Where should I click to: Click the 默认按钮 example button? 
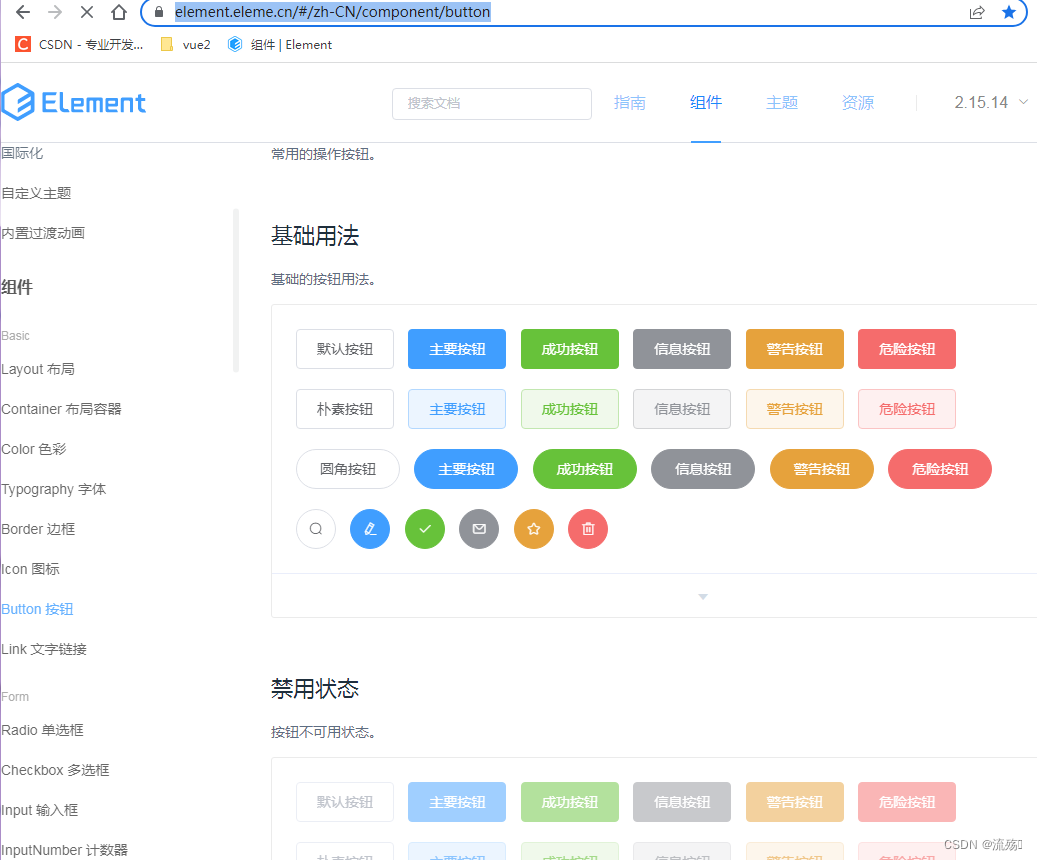coord(344,348)
